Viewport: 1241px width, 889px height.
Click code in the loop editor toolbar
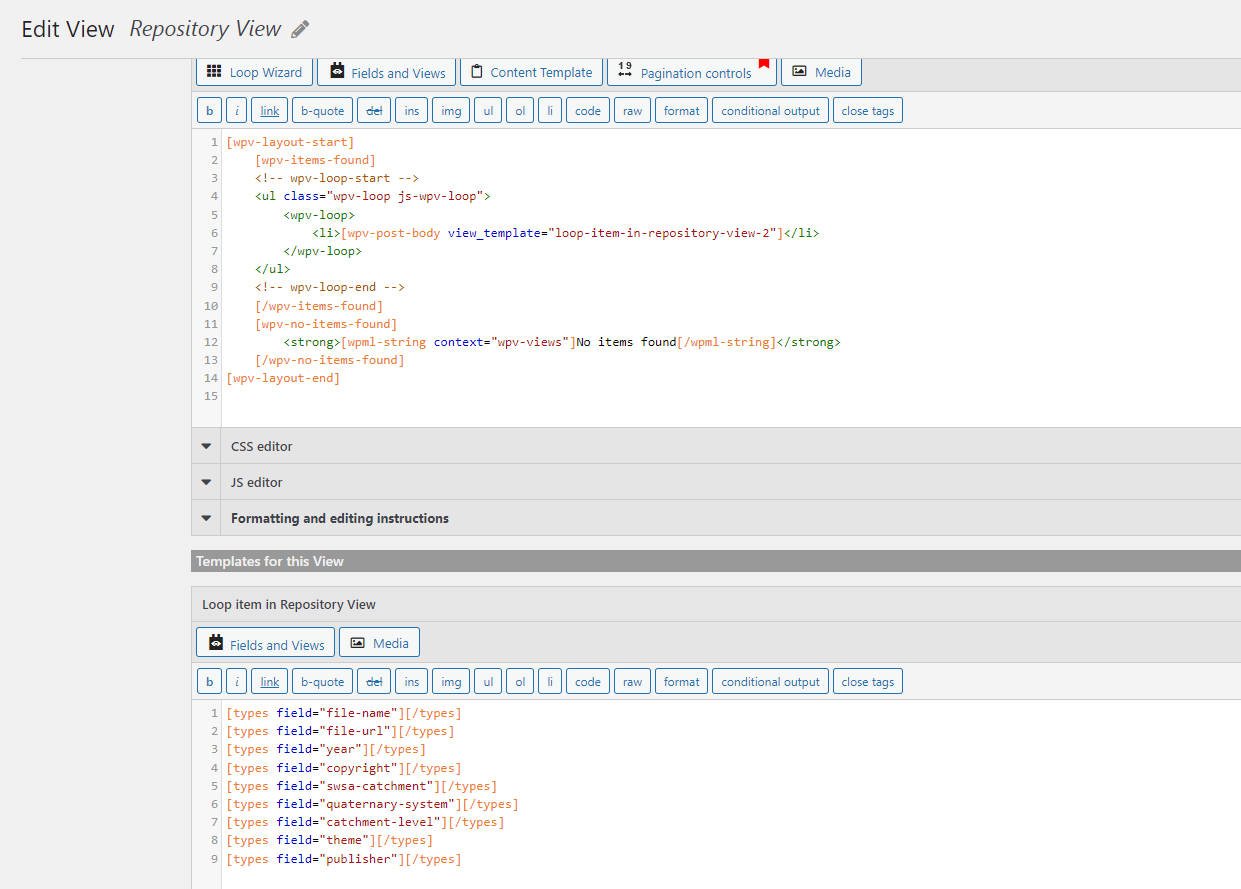(x=588, y=111)
